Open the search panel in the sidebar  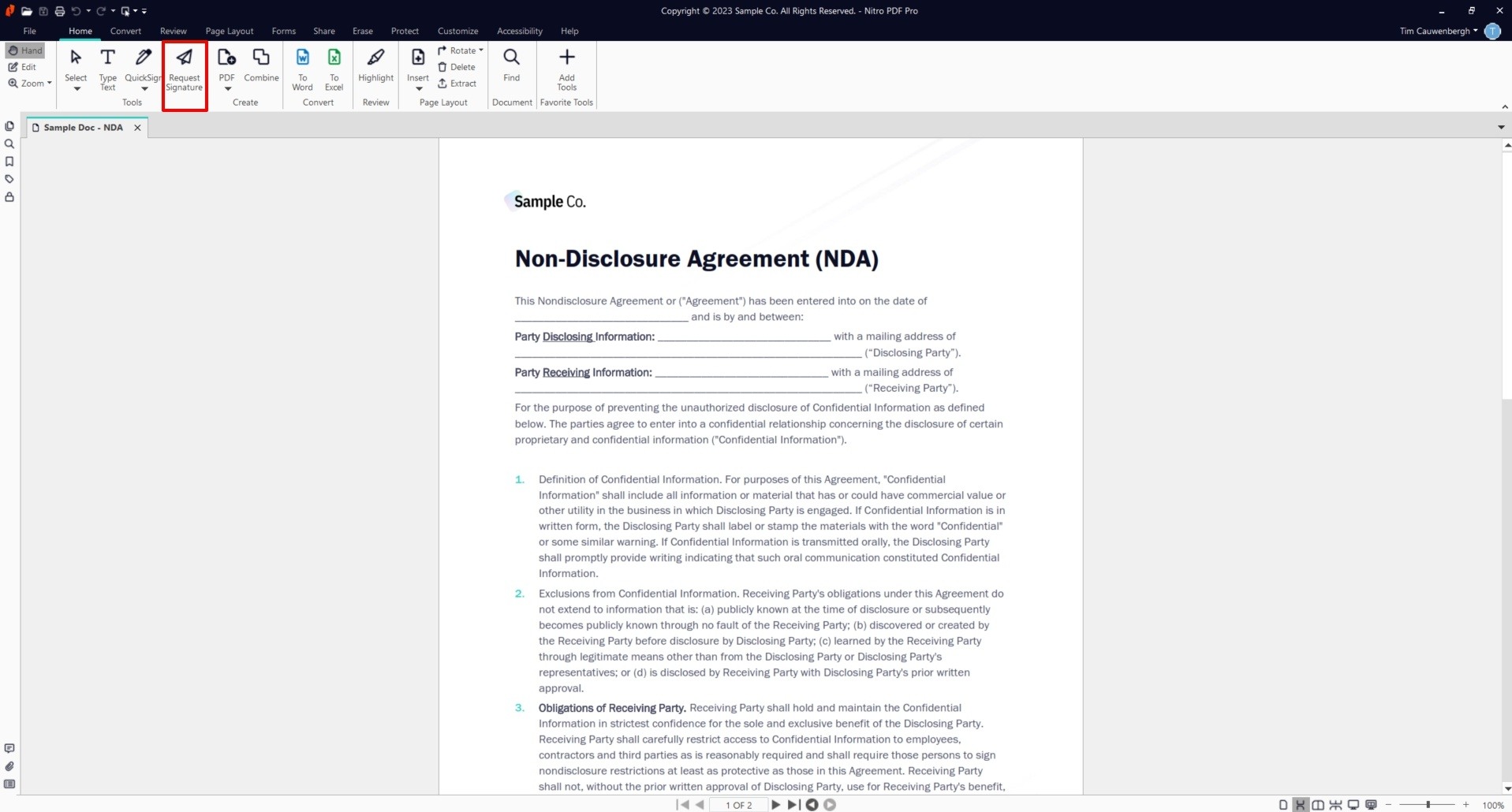pos(9,144)
